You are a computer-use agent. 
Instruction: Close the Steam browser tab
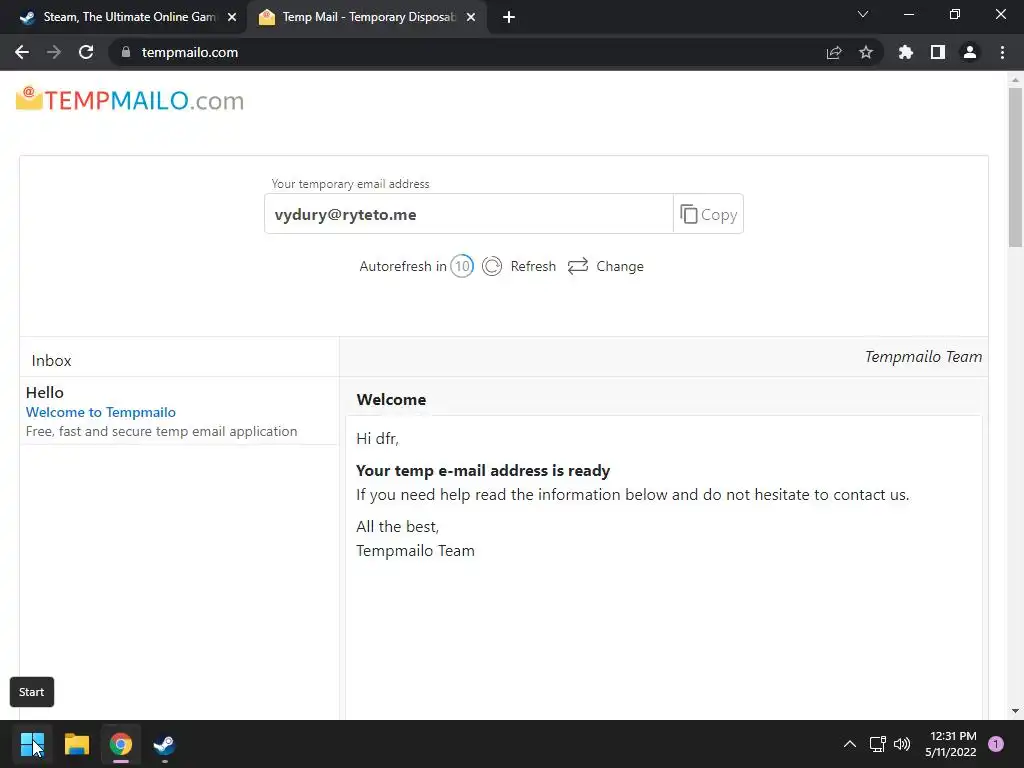point(232,17)
